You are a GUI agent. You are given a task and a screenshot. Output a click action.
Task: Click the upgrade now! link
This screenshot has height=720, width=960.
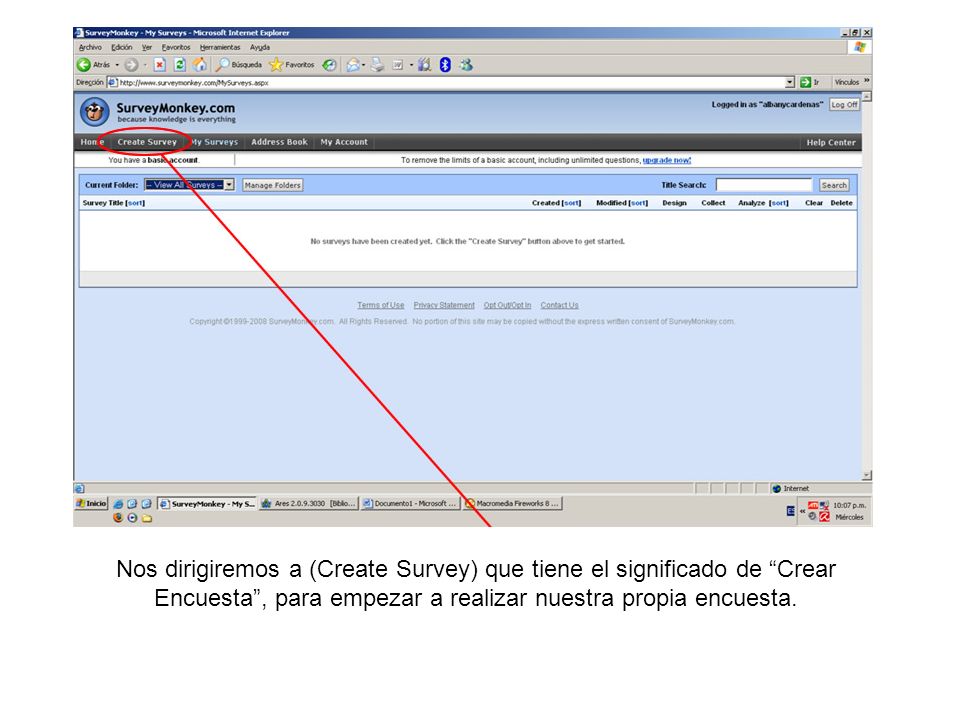(x=667, y=160)
